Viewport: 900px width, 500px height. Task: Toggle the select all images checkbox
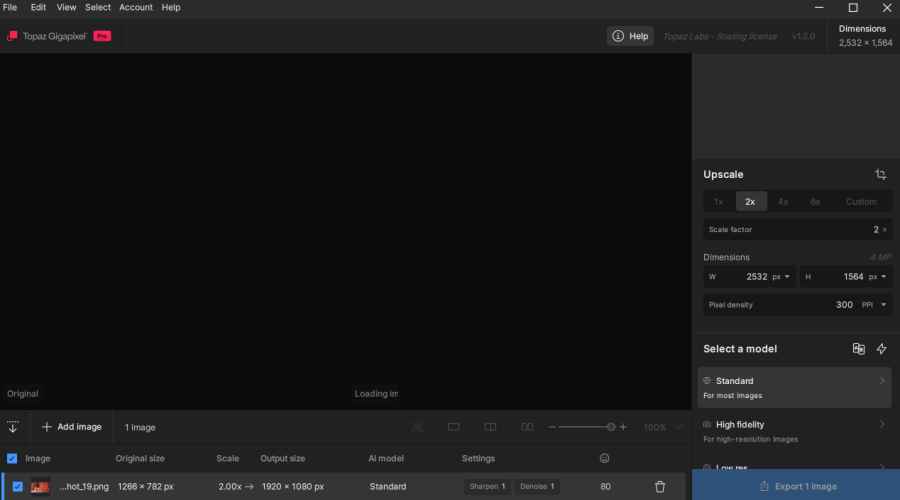point(12,458)
